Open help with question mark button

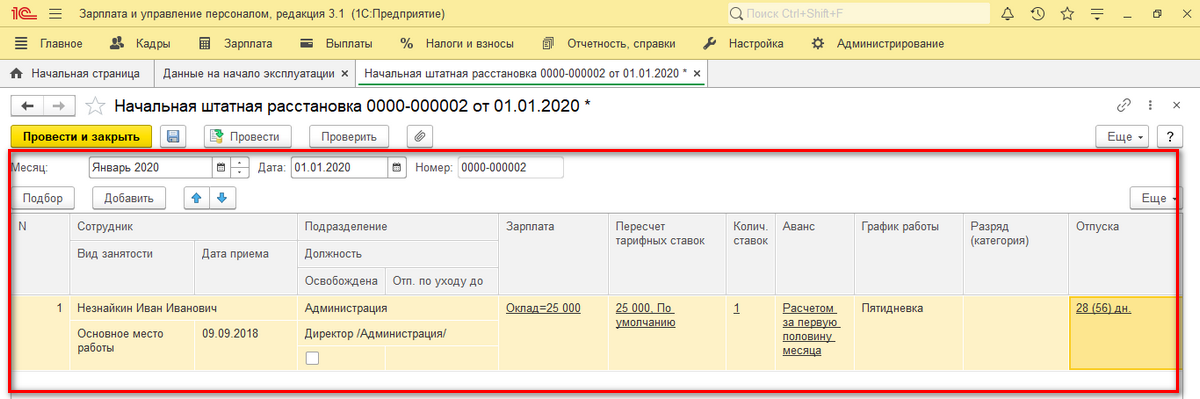point(1169,137)
